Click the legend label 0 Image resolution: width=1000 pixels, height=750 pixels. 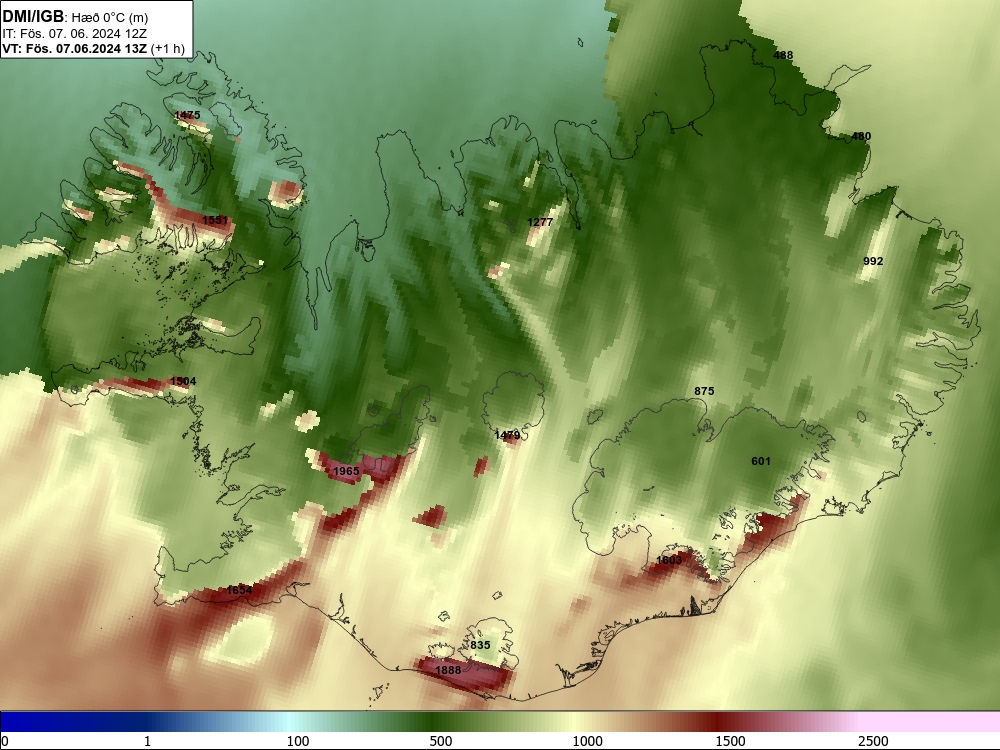click(5, 741)
